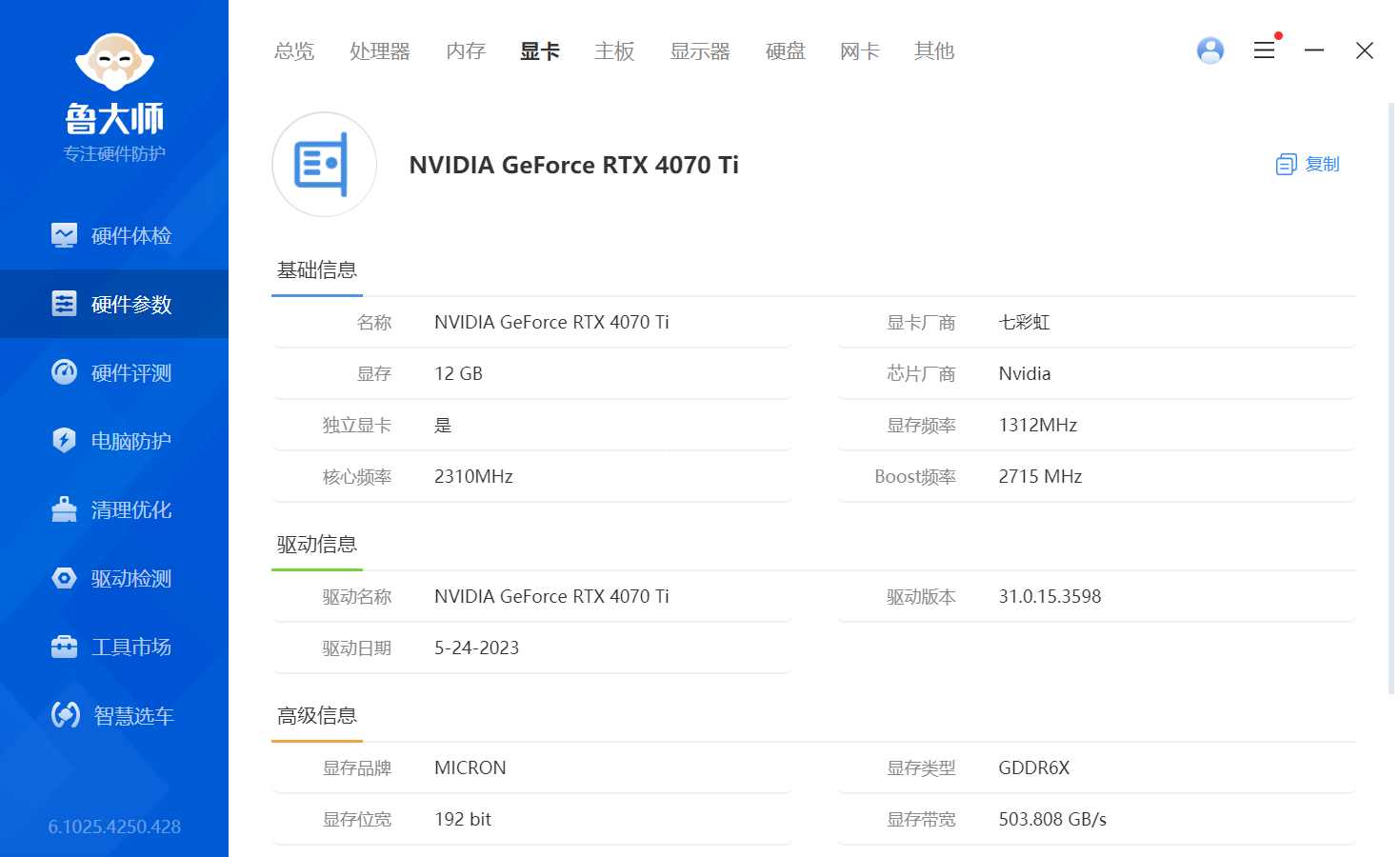Click the NVIDIA GeForce RTX 4070 Ti title
This screenshot has width=1400, height=857.
(x=574, y=165)
